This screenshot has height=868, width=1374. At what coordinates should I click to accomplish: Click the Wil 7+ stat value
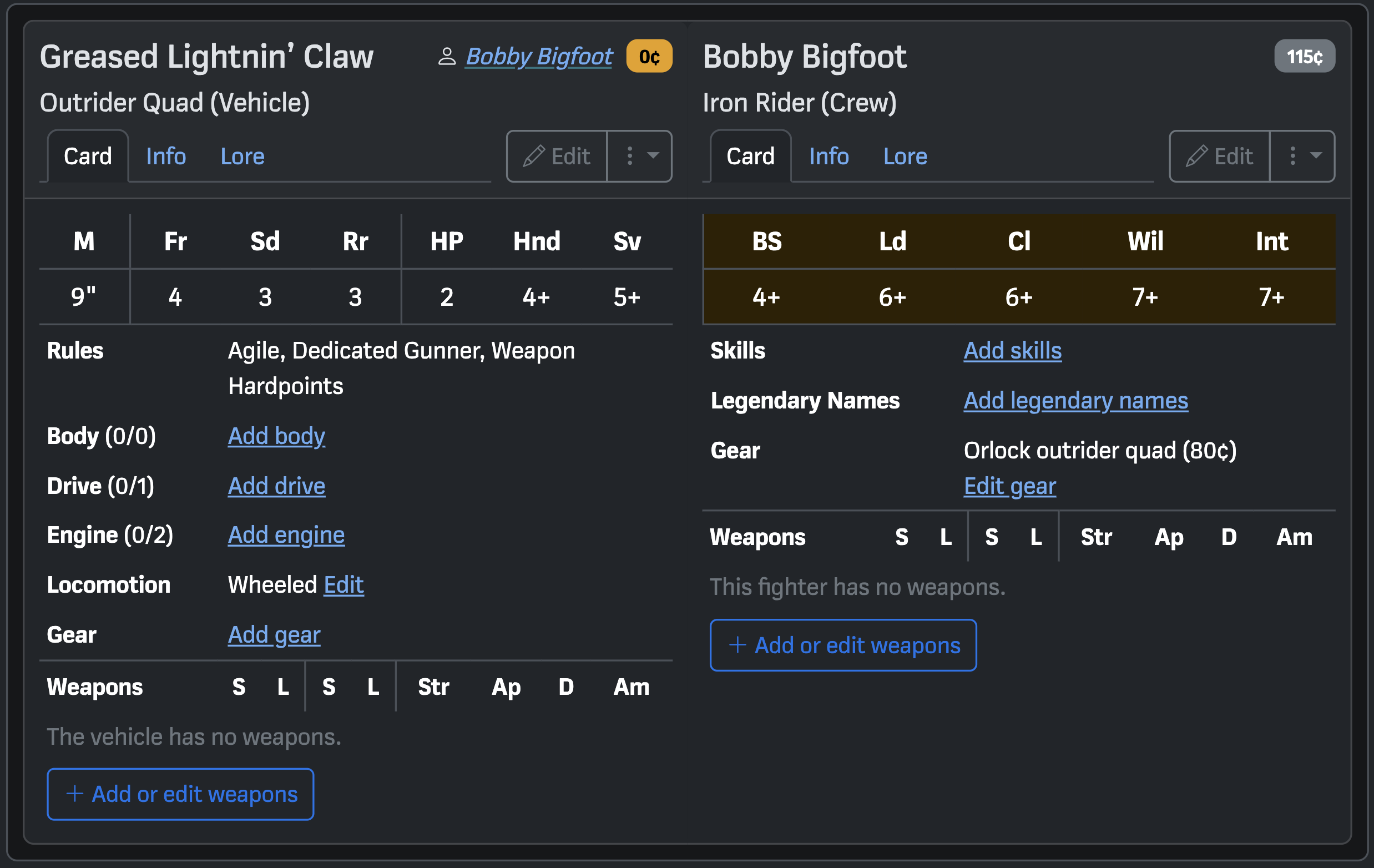coord(1145,297)
